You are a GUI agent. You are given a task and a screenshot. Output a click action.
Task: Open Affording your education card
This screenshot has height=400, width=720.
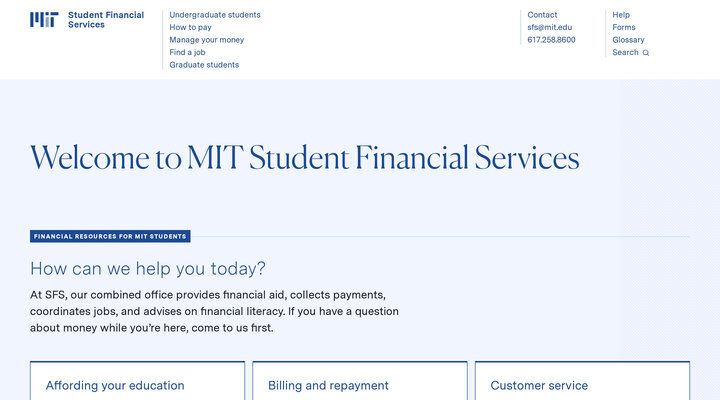pos(115,385)
